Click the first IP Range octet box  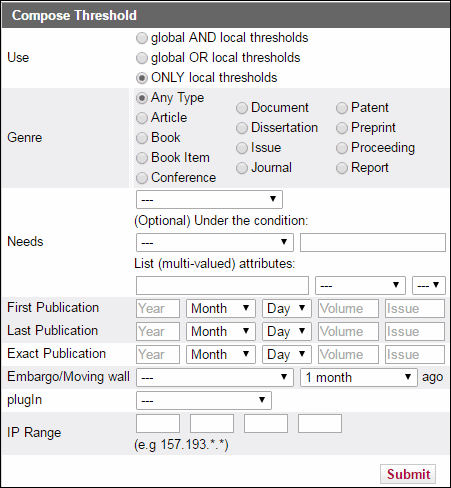pos(158,423)
